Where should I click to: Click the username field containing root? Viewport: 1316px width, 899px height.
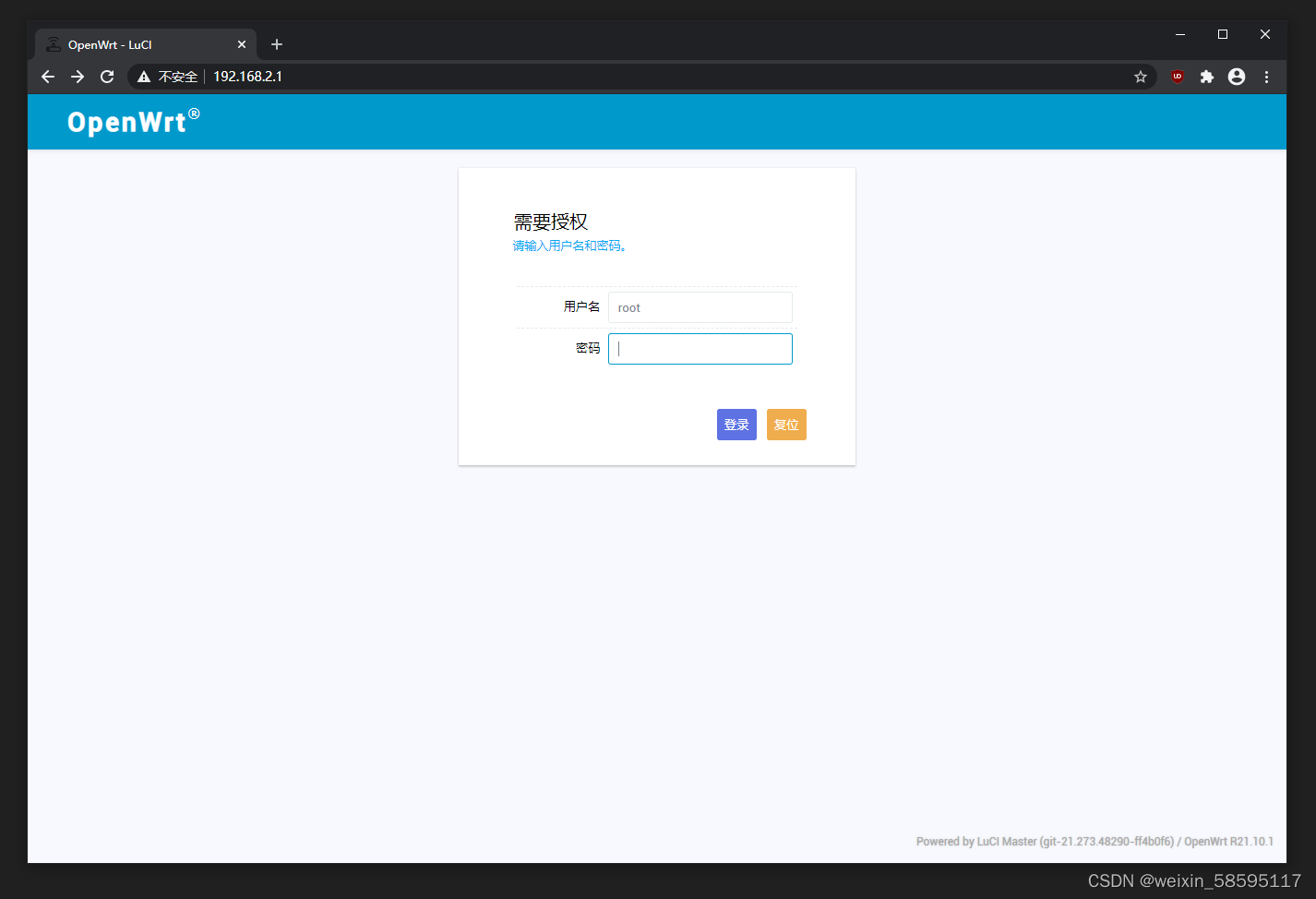click(700, 307)
